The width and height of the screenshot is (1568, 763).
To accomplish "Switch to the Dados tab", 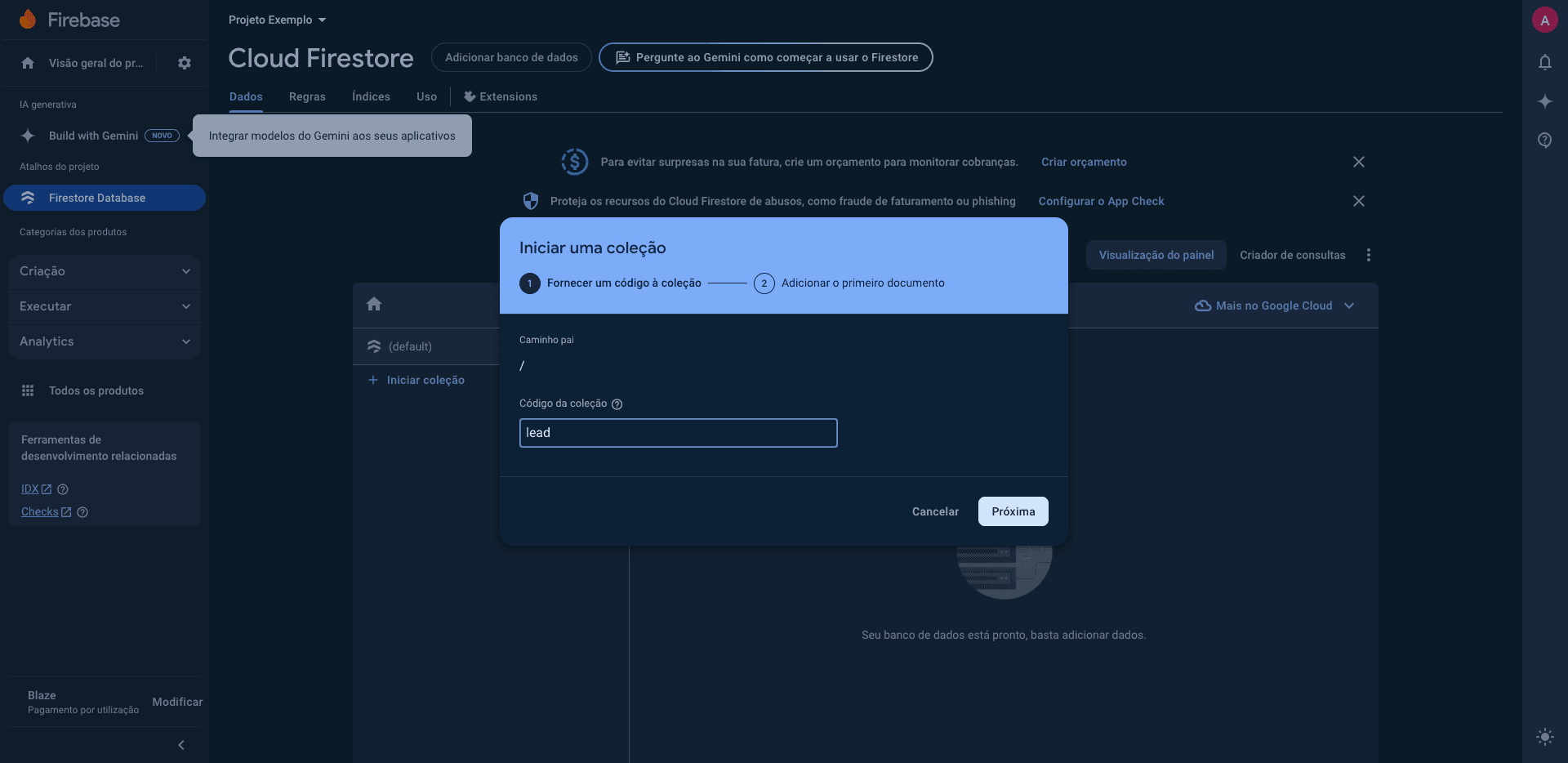I will click(x=246, y=96).
